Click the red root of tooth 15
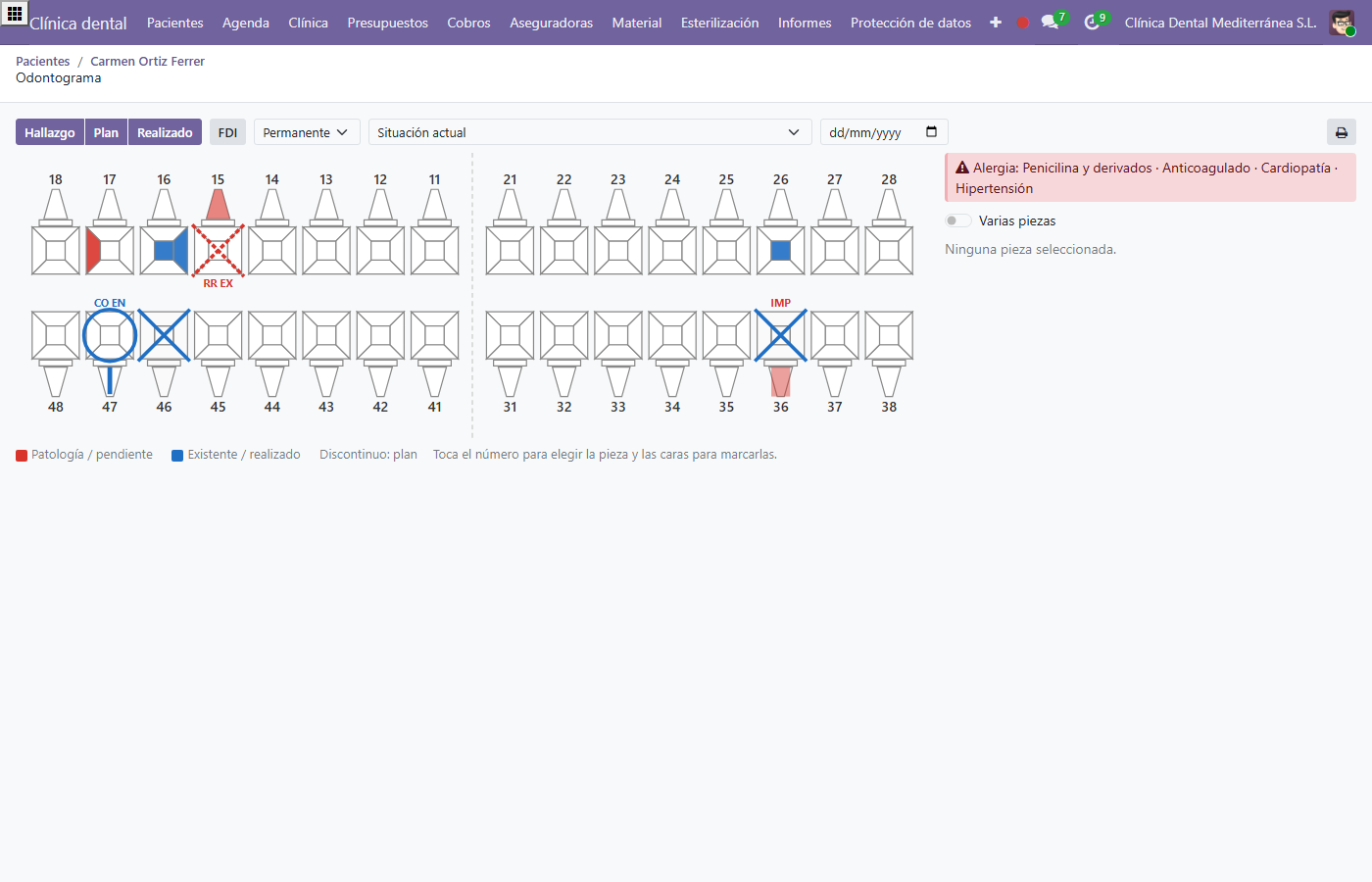This screenshot has height=882, width=1372. point(218,205)
